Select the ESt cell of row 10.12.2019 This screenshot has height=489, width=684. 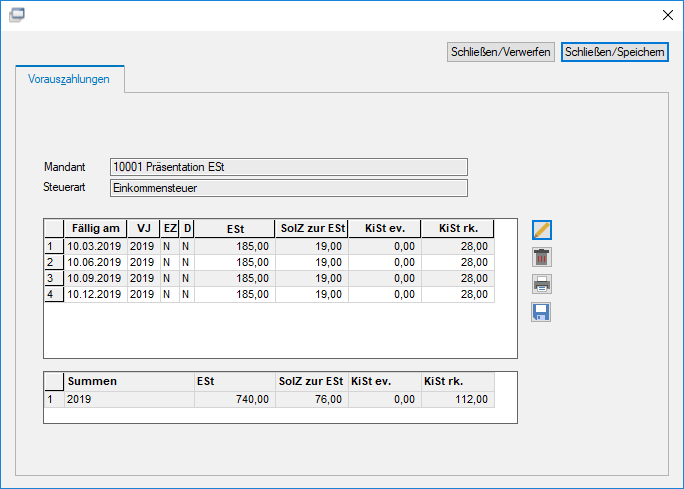[235, 294]
